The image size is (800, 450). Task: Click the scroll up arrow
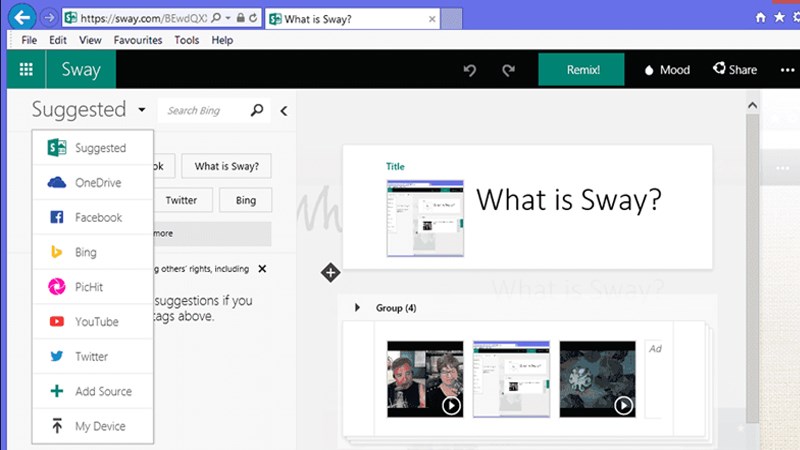tap(753, 105)
